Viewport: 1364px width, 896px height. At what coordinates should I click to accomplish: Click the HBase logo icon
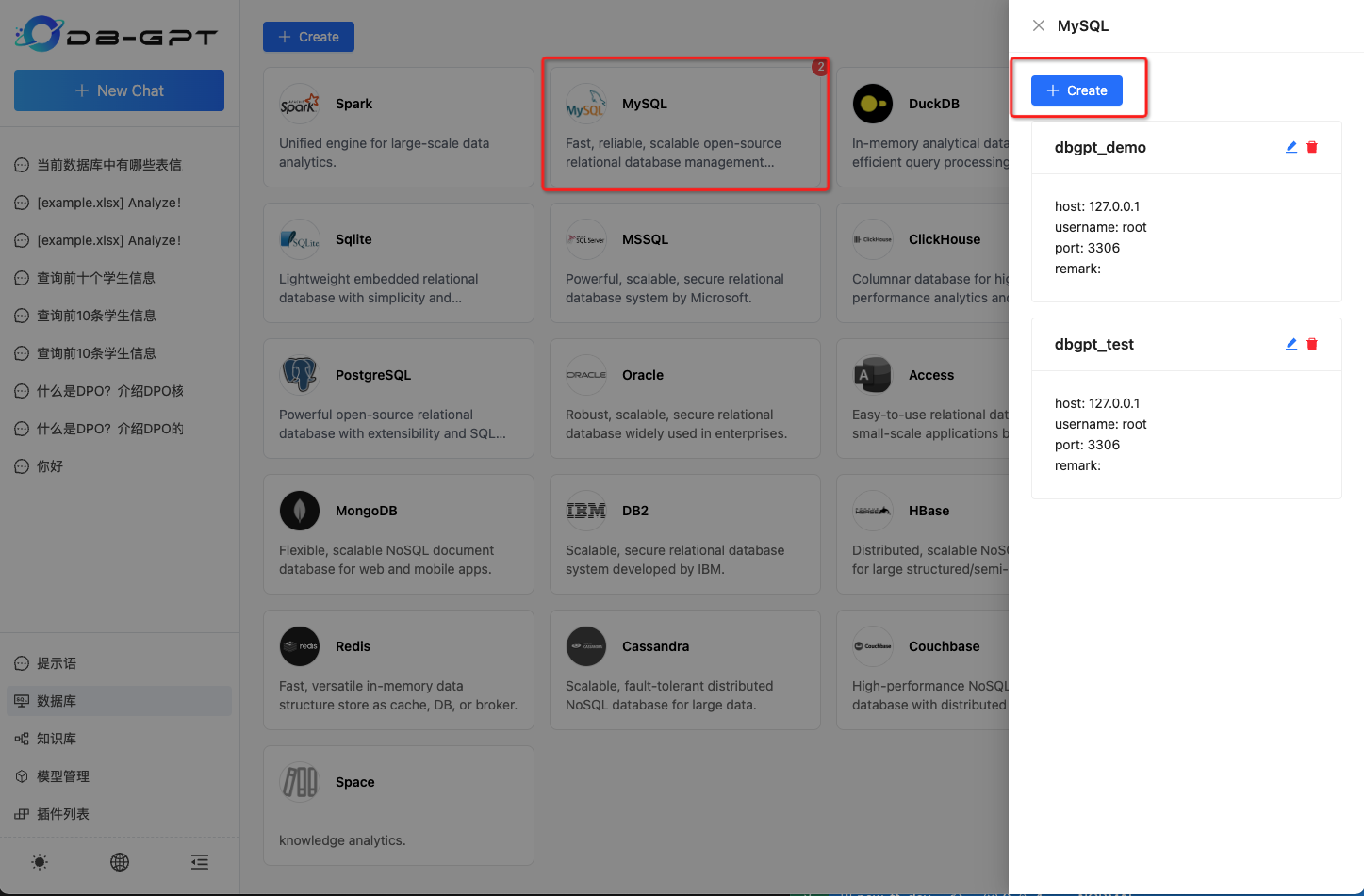coord(873,511)
